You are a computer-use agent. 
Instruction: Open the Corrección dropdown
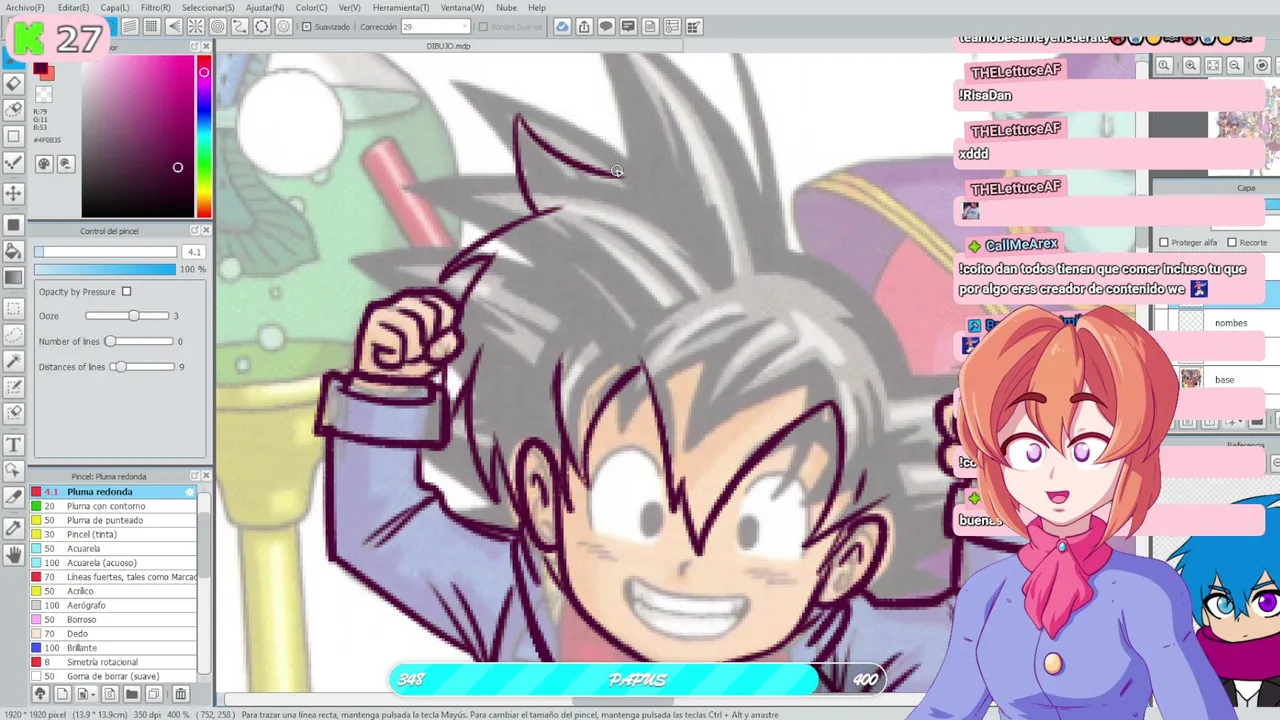[x=435, y=27]
